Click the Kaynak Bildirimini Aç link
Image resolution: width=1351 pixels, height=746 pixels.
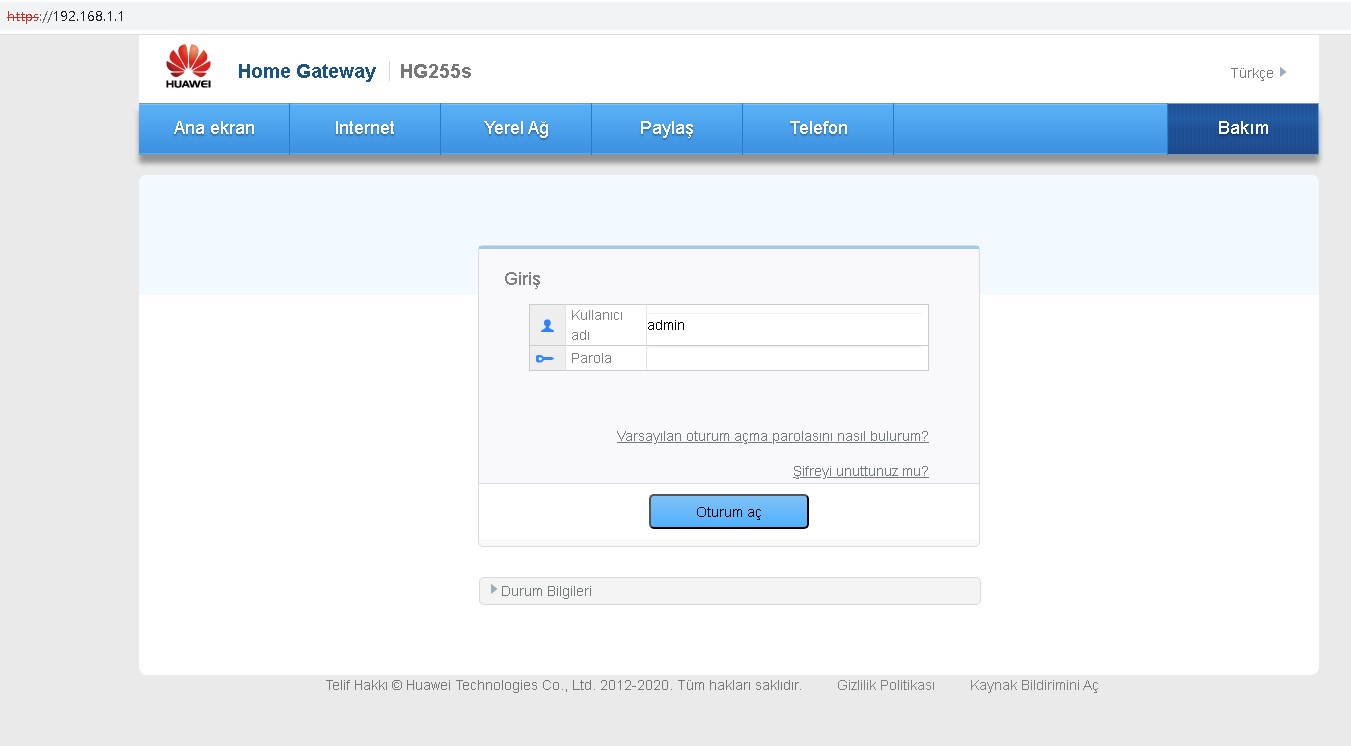tap(1033, 685)
